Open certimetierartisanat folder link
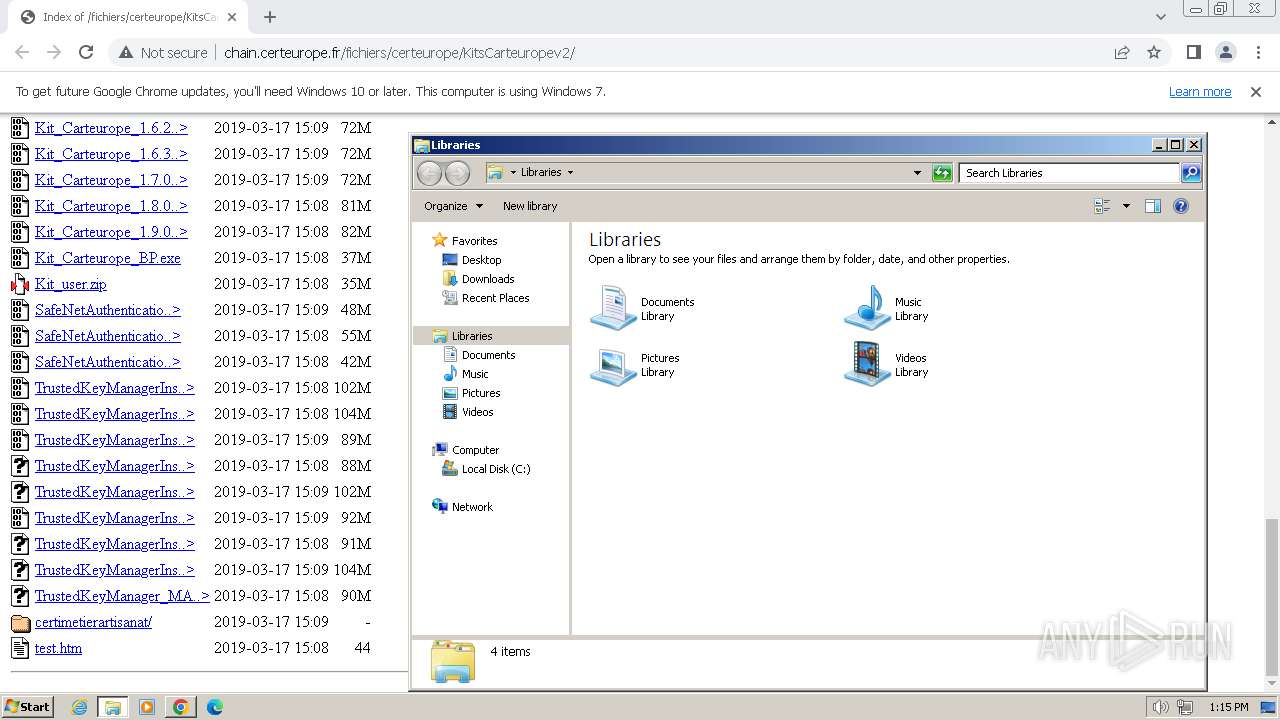The width and height of the screenshot is (1280, 720). tap(93, 622)
